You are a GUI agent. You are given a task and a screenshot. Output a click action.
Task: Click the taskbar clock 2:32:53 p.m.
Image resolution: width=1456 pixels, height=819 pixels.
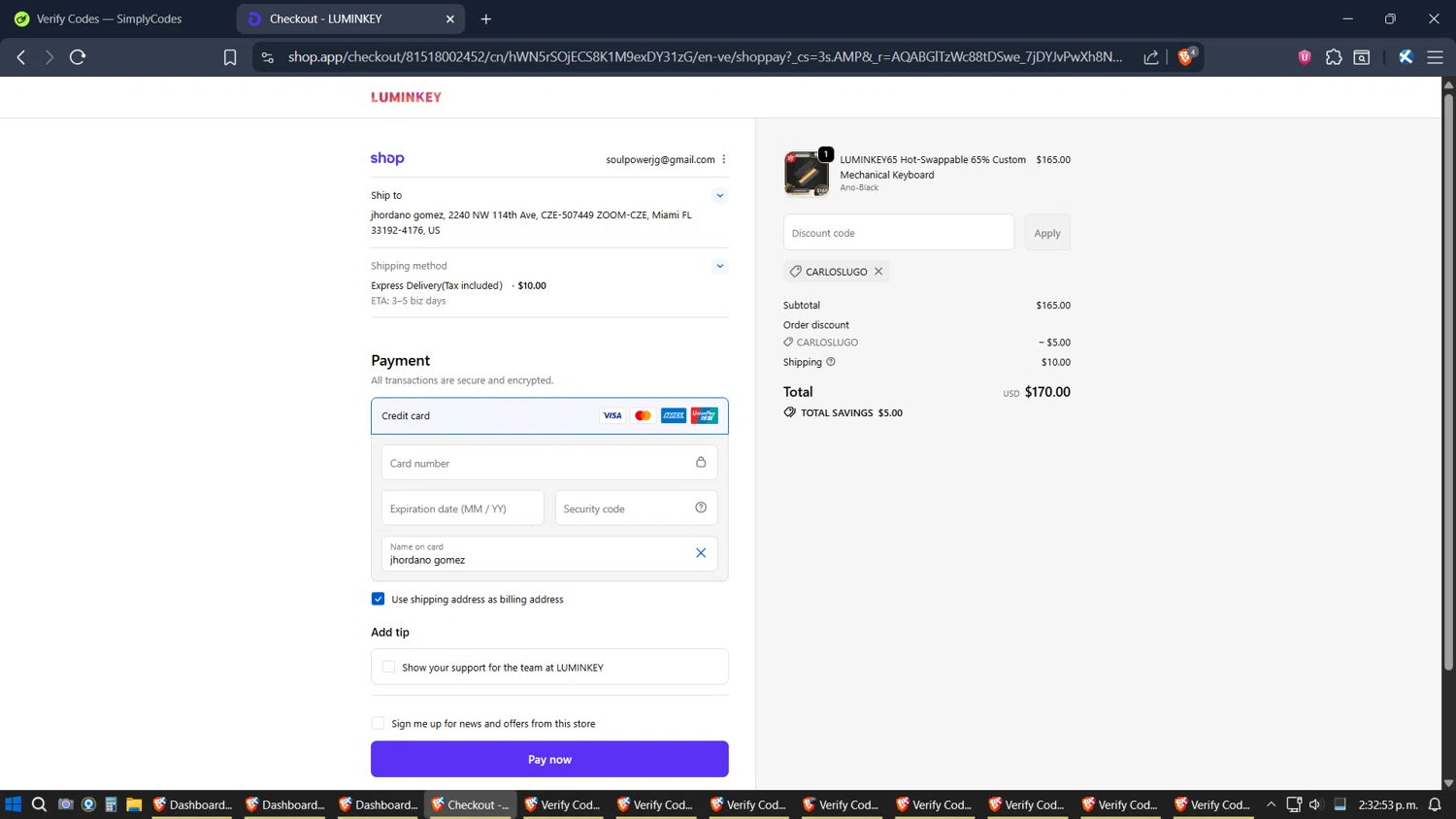coord(1388,804)
